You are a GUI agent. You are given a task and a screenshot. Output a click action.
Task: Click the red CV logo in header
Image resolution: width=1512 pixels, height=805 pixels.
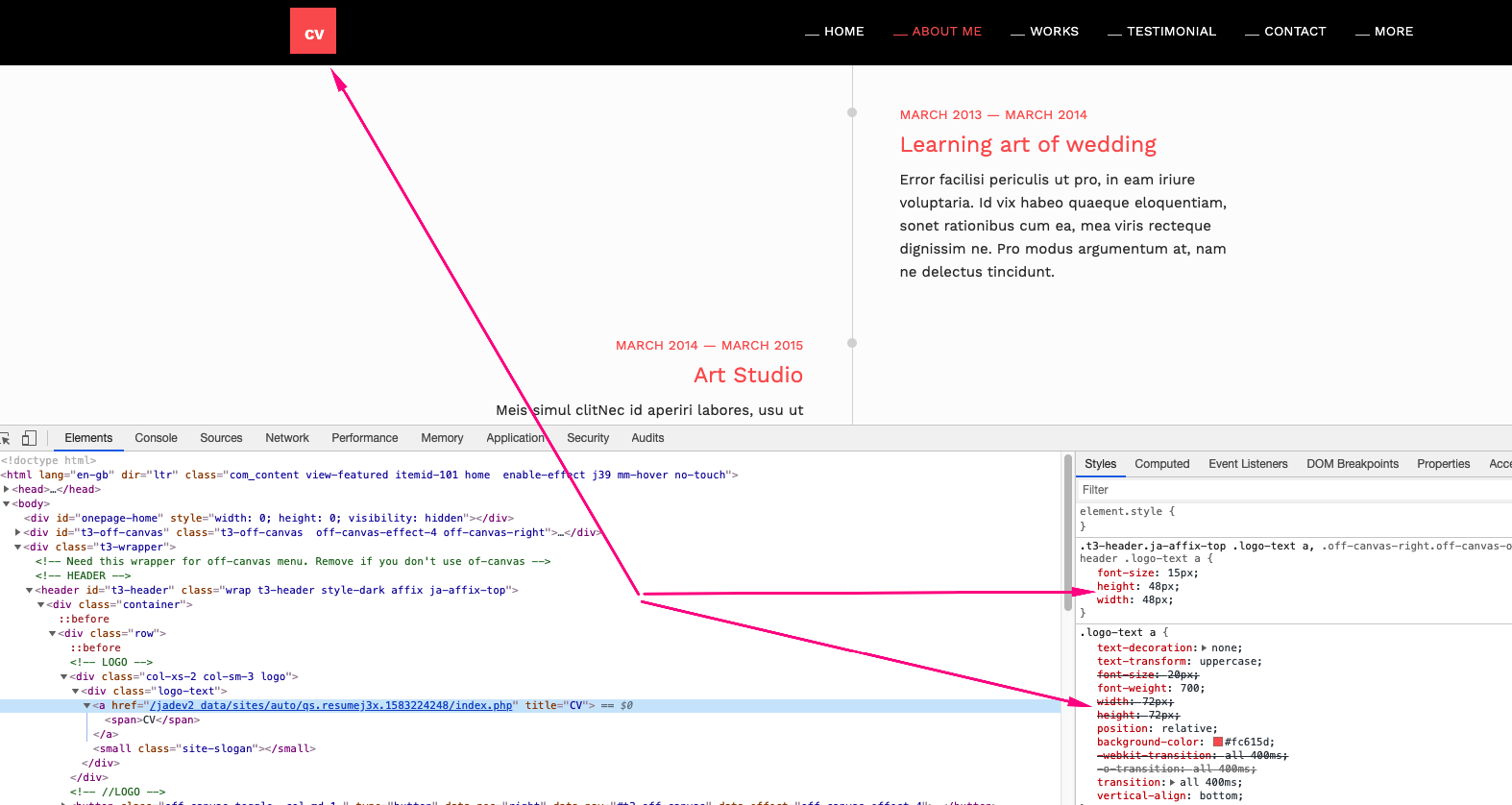[x=313, y=32]
